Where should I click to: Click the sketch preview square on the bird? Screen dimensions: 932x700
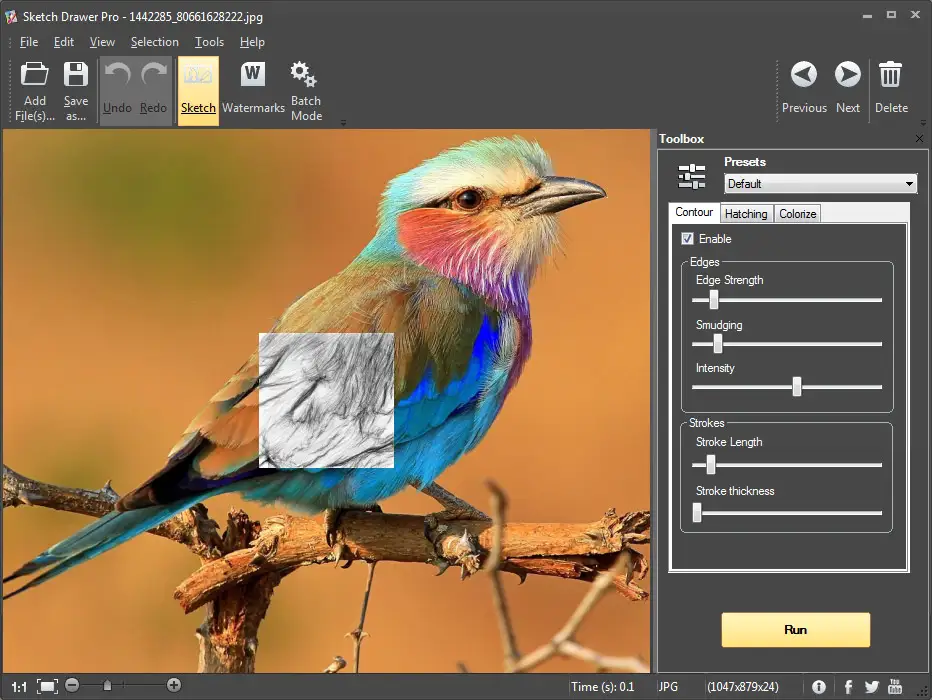tap(326, 401)
